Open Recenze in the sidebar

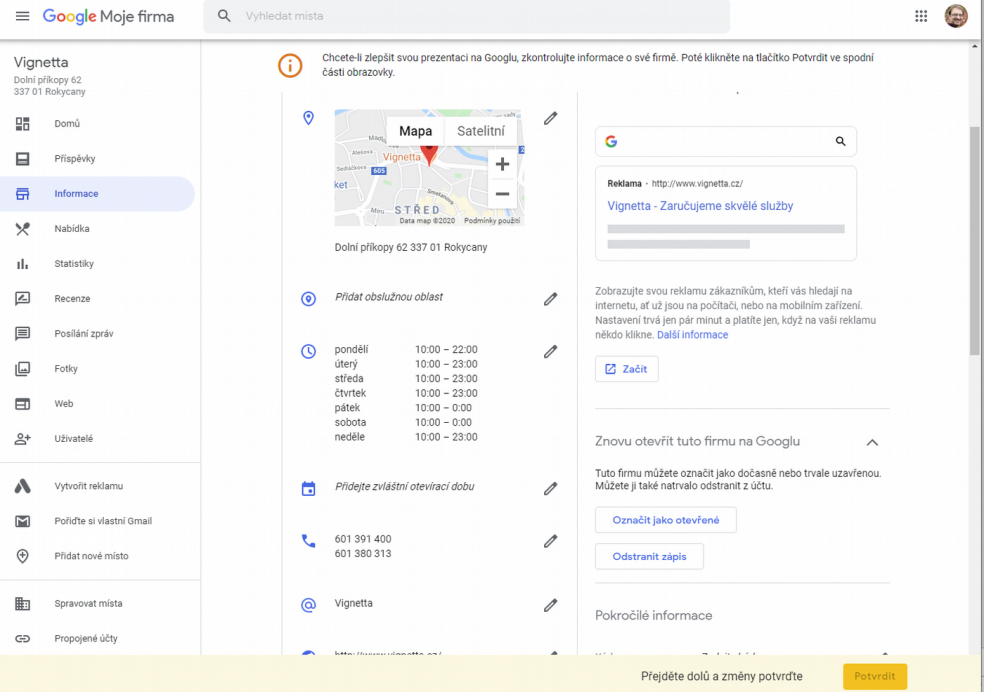(x=97, y=299)
